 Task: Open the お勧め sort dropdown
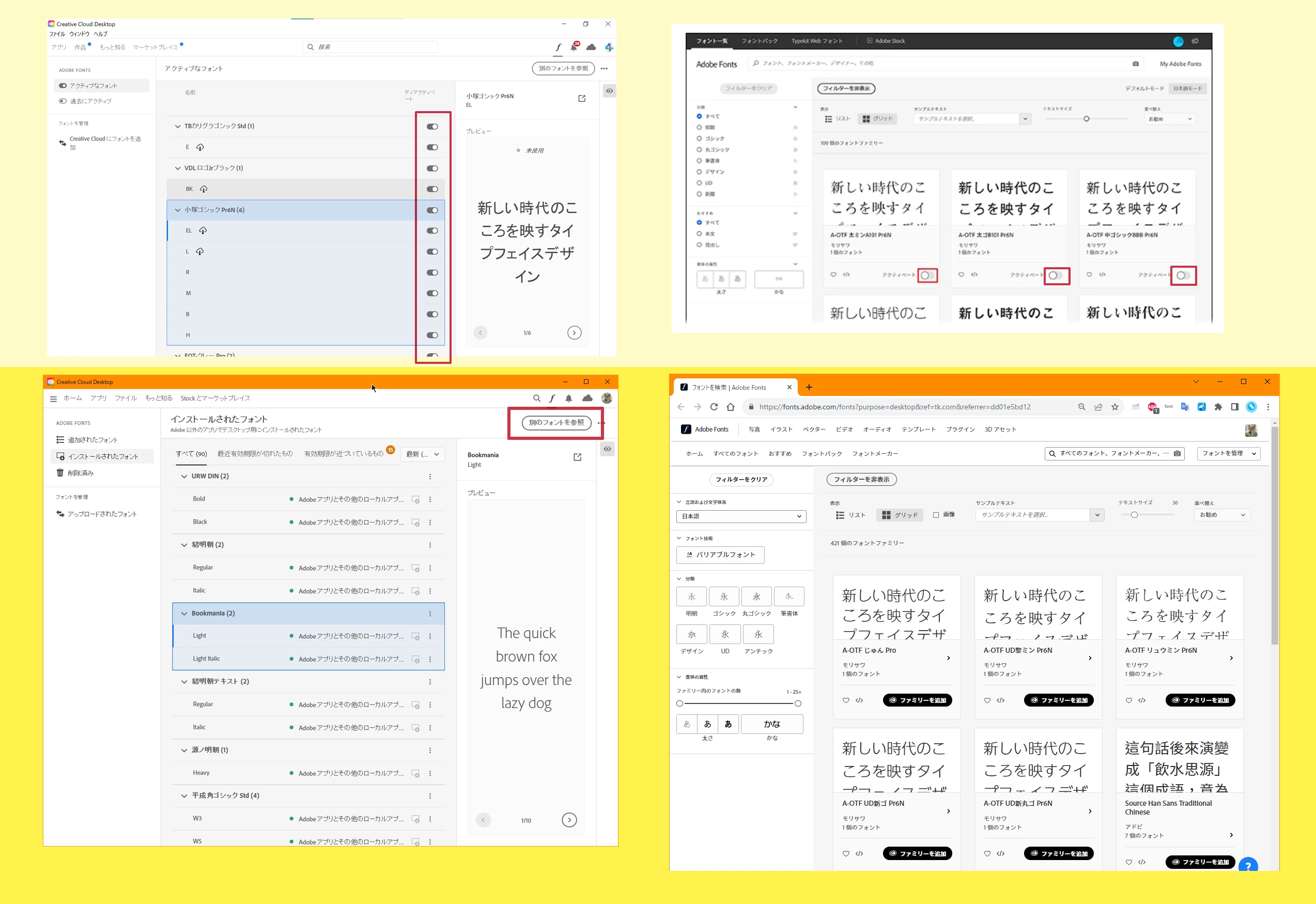coord(1222,515)
